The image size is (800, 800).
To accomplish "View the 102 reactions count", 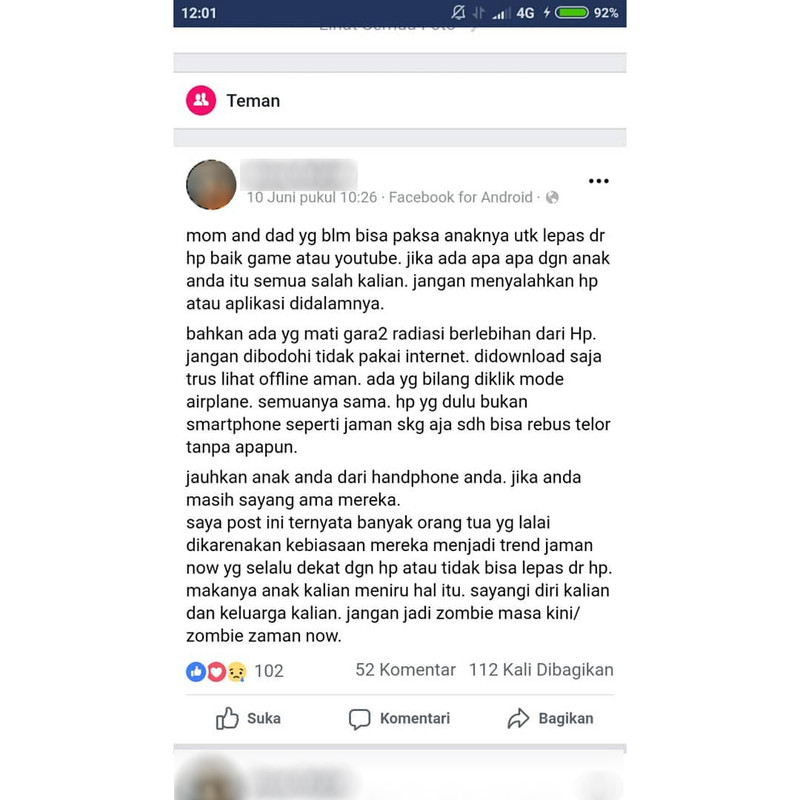I will [269, 671].
